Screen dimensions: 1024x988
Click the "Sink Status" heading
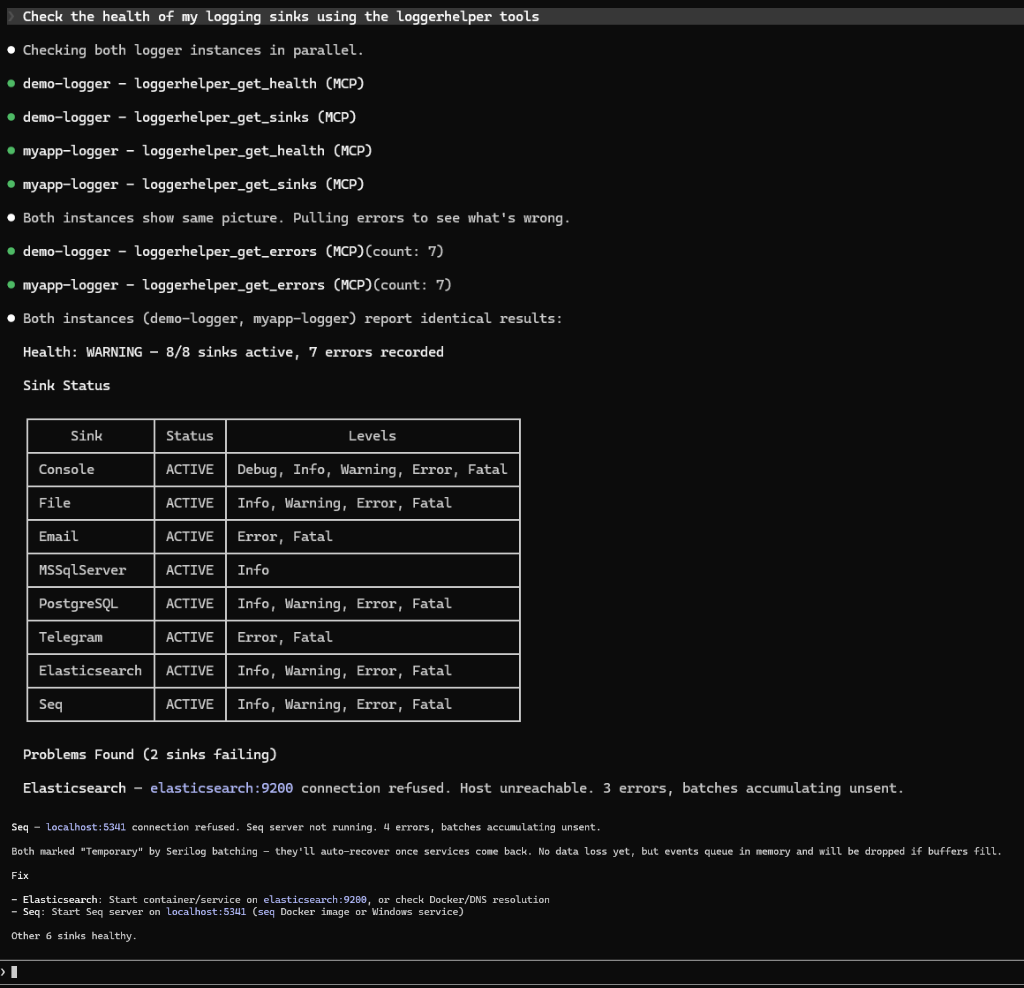[67, 386]
